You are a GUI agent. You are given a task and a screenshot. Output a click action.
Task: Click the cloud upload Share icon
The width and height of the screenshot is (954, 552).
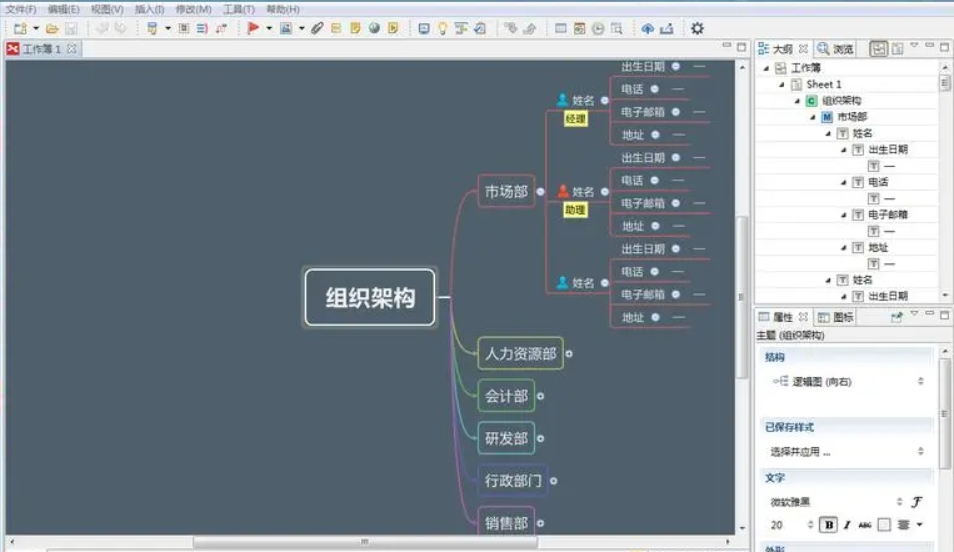[647, 29]
